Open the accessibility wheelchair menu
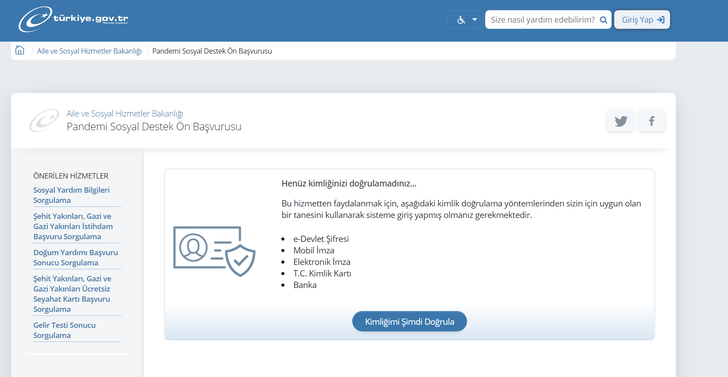This screenshot has width=728, height=377. pos(466,20)
